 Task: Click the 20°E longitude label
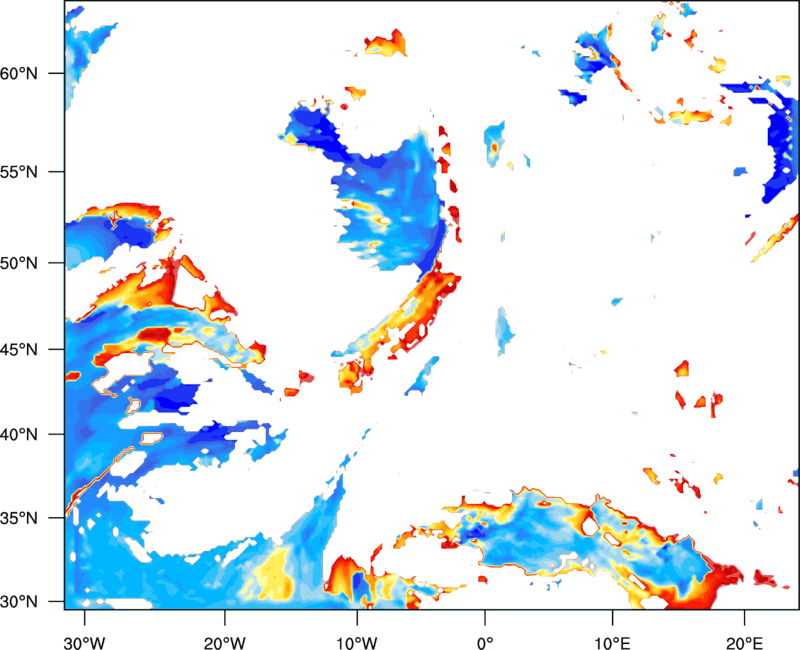click(744, 642)
